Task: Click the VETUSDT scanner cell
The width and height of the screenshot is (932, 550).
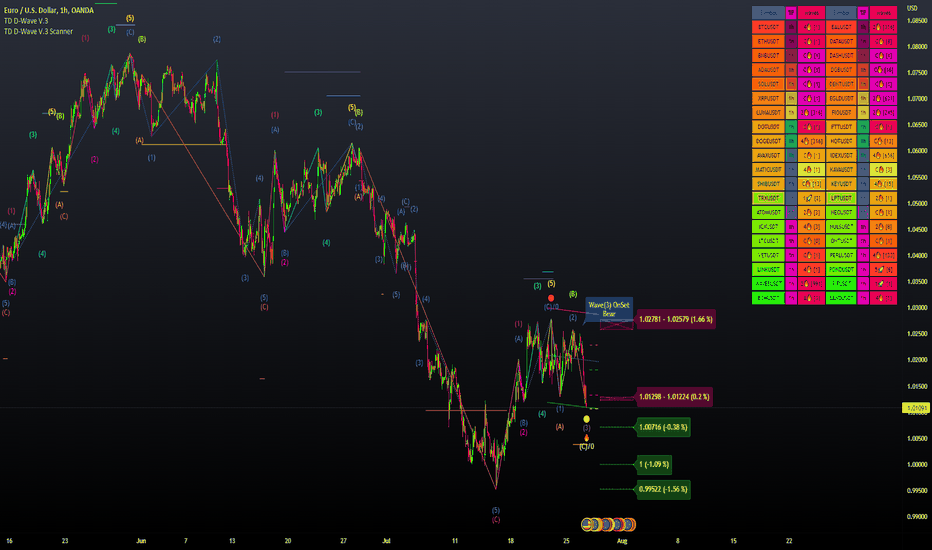Action: coord(768,255)
